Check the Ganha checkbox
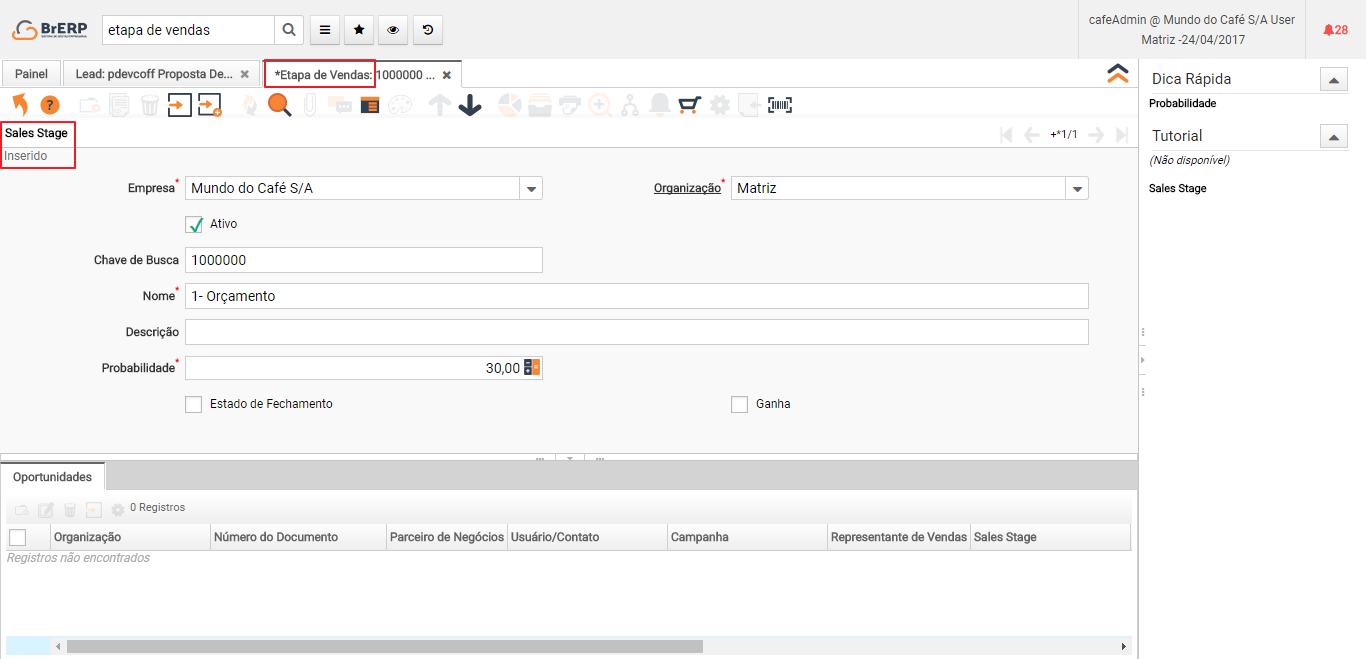The image size is (1366, 659). pyautogui.click(x=740, y=404)
